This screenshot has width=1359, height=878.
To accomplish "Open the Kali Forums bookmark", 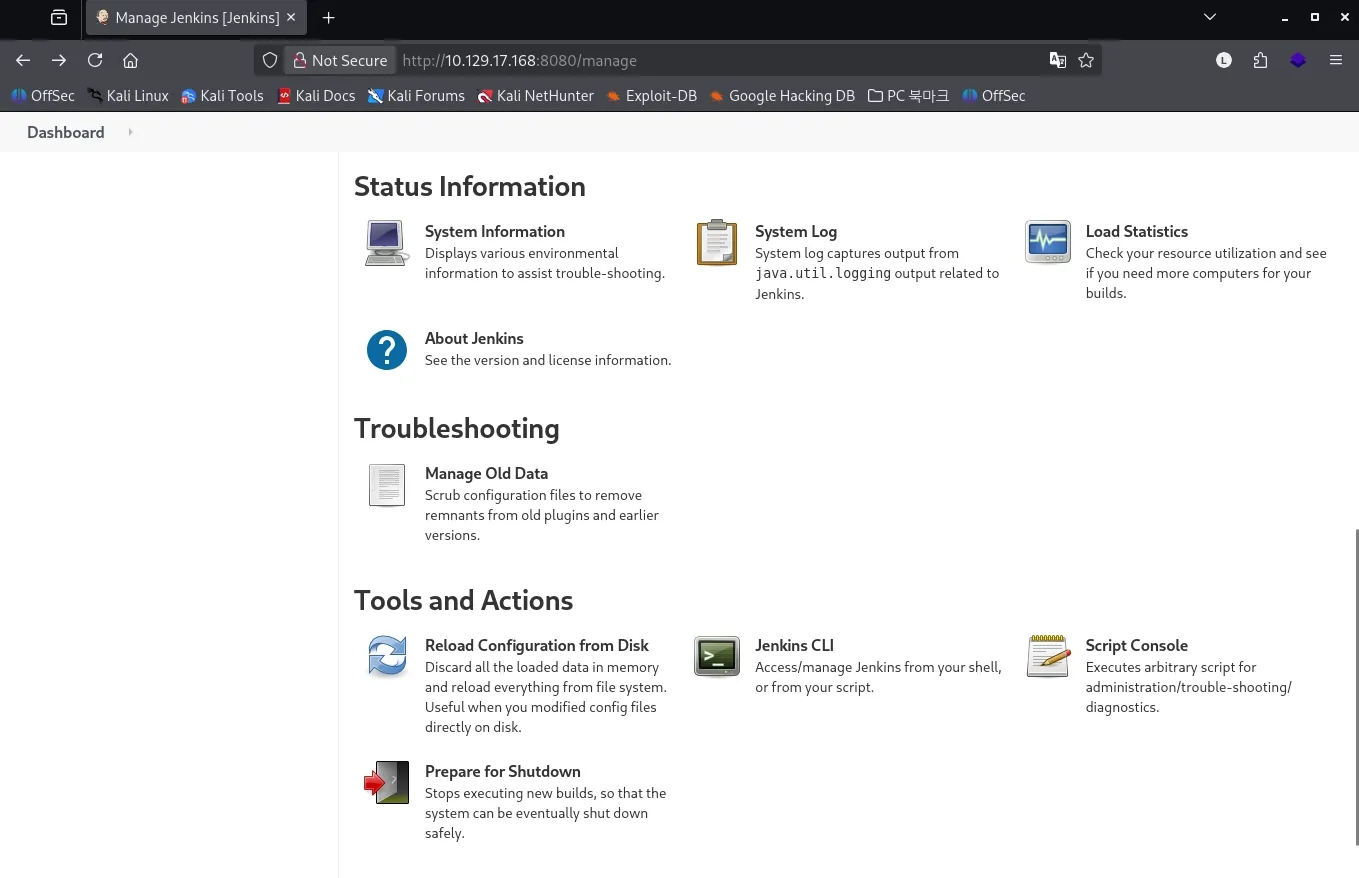I will click(x=416, y=96).
